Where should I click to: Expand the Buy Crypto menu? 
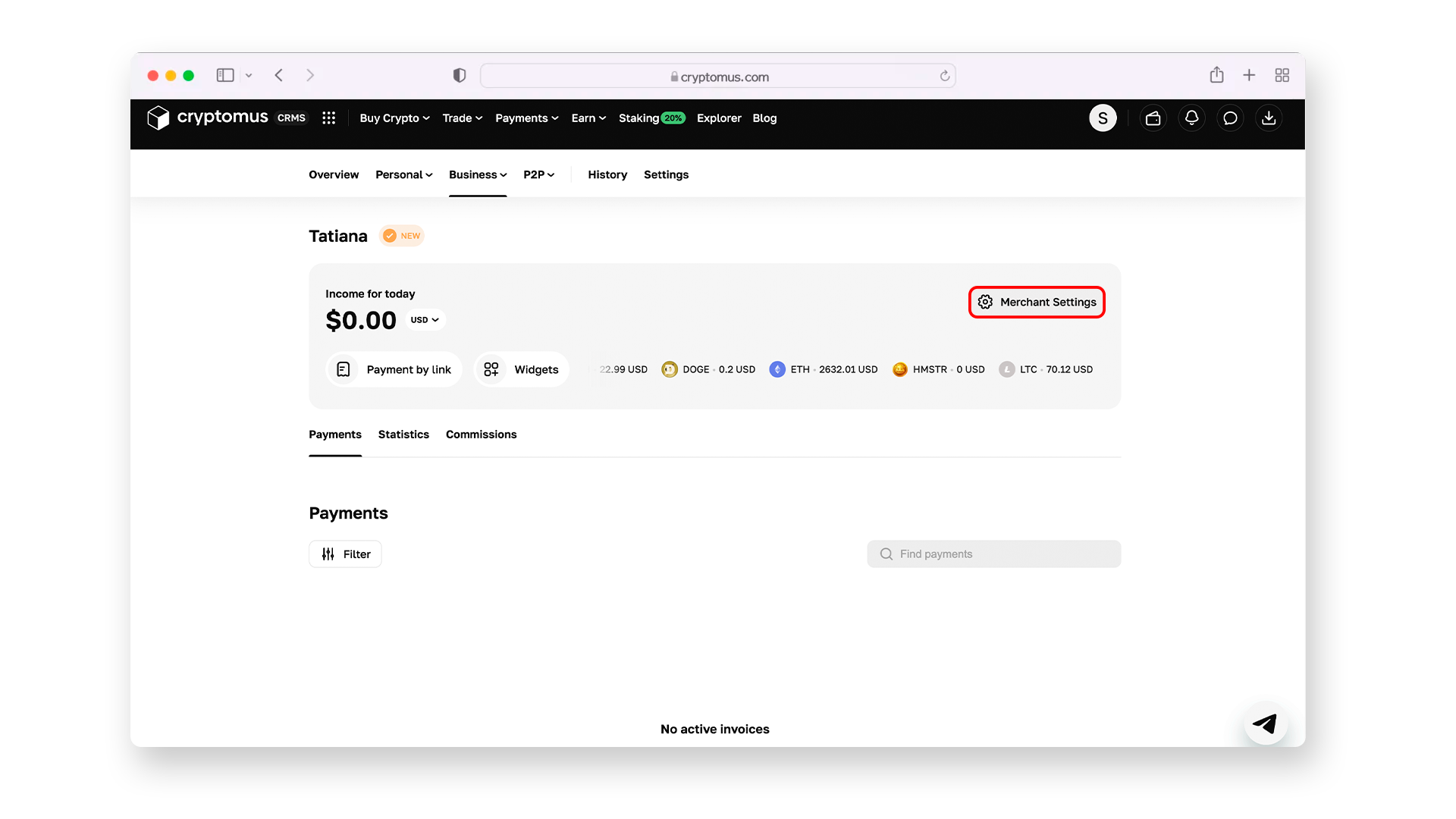(394, 118)
